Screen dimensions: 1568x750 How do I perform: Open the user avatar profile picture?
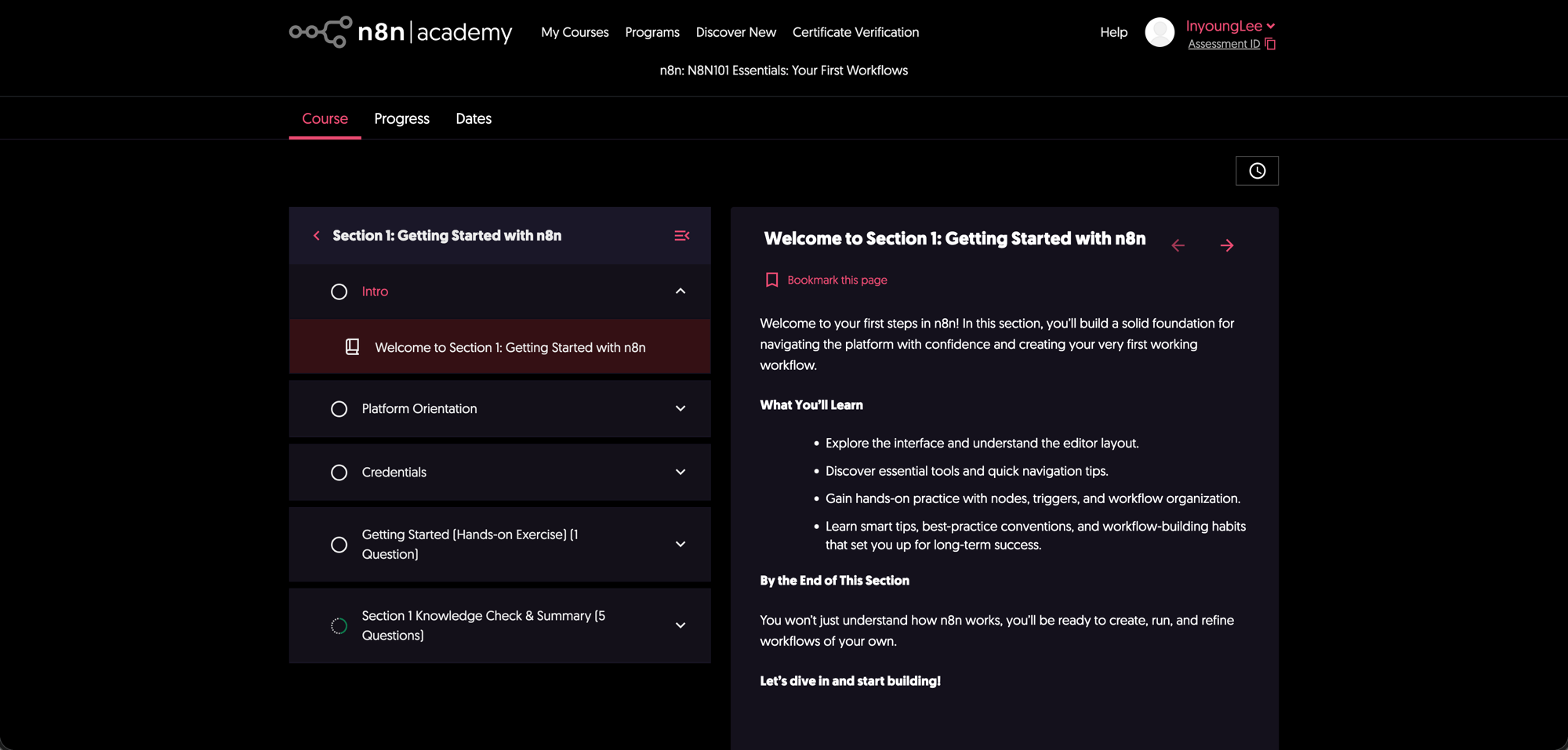pos(1160,32)
